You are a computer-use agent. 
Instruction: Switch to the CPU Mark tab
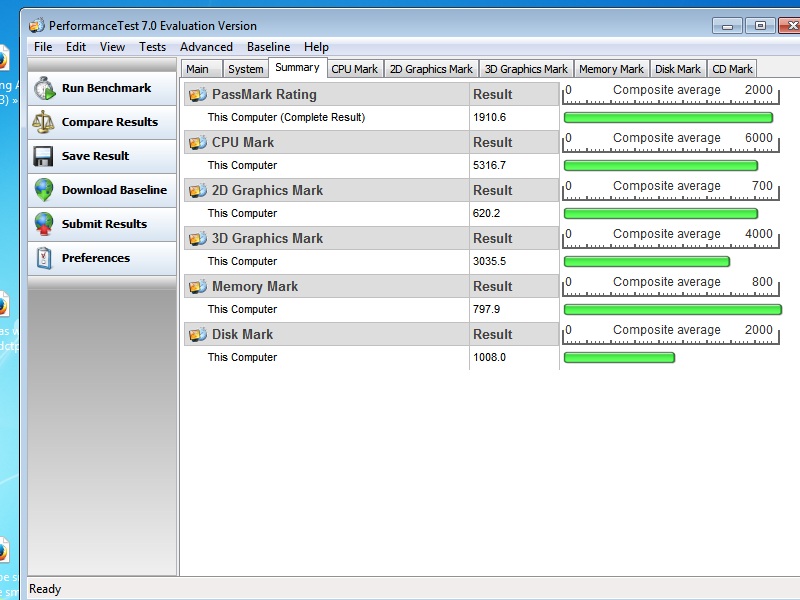click(x=355, y=69)
